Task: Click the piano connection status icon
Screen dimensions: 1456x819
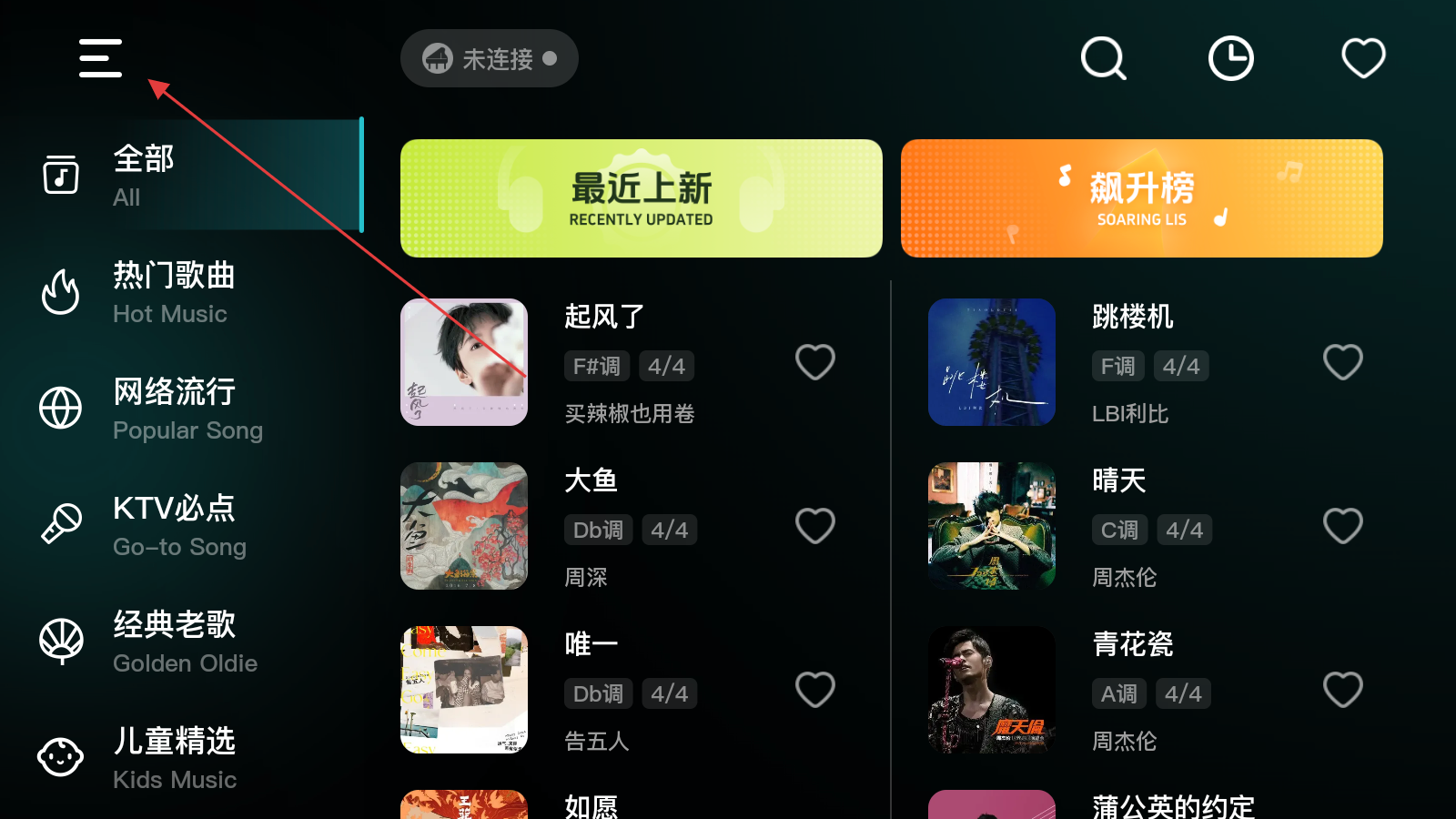Action: [438, 58]
